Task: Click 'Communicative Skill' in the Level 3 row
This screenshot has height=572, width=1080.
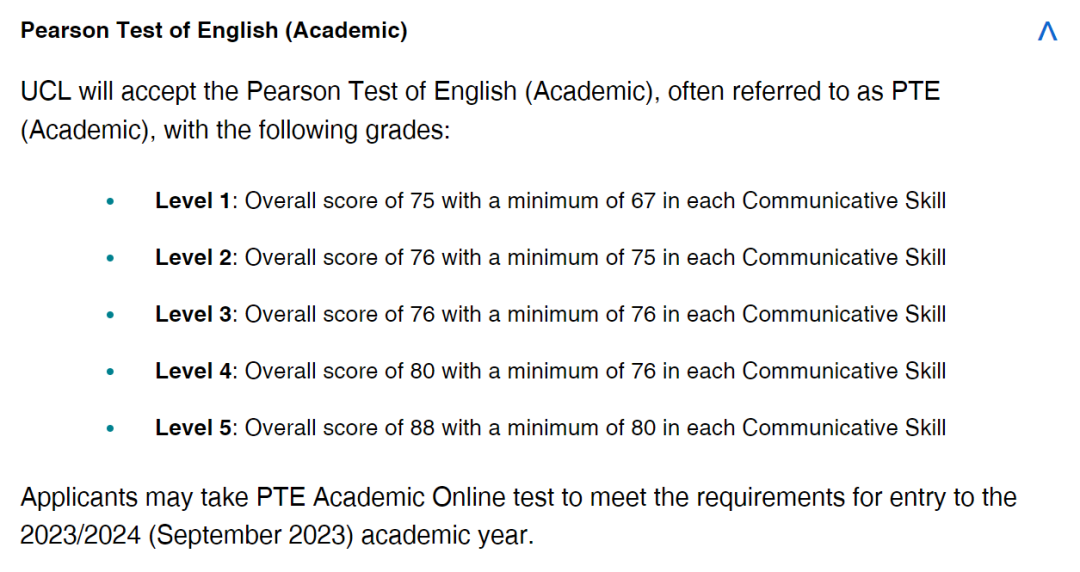Action: tap(844, 314)
